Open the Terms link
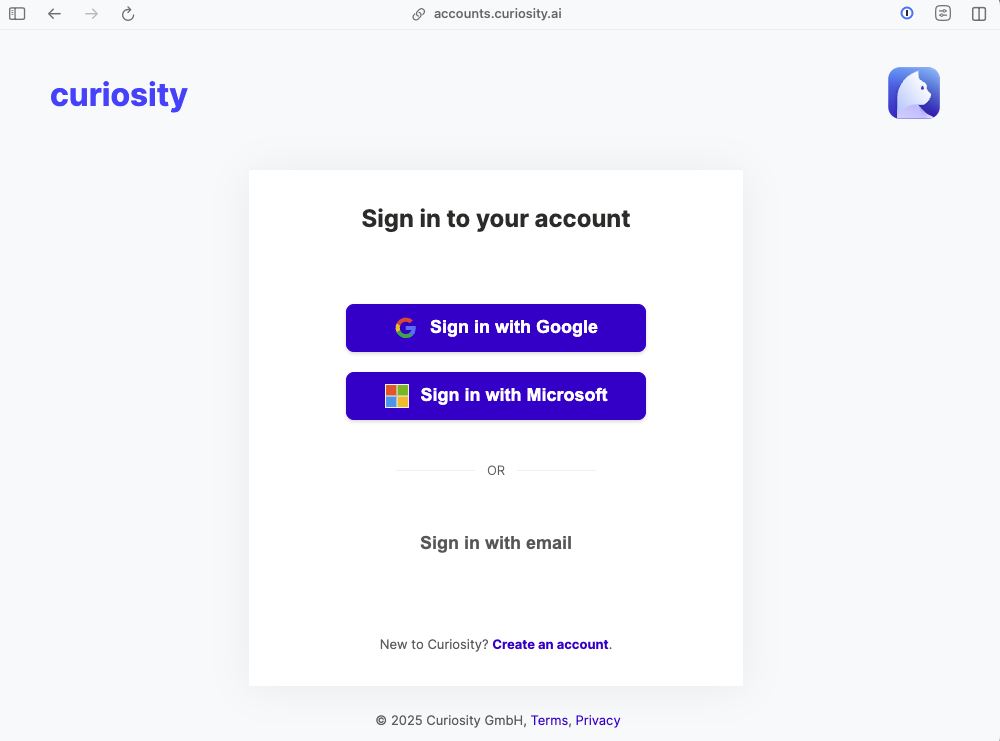Image resolution: width=1000 pixels, height=741 pixels. pos(549,720)
